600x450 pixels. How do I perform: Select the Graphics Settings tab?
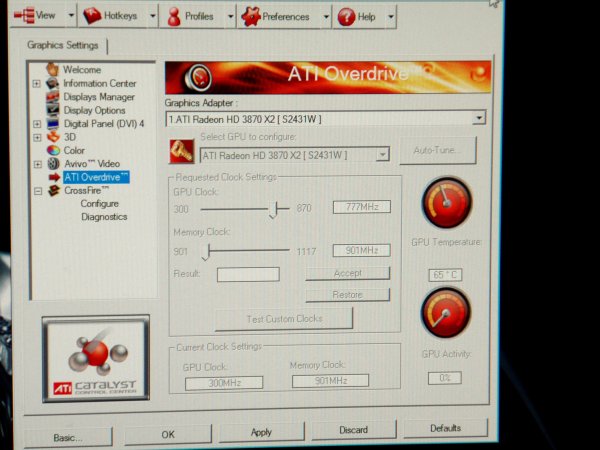(63, 45)
